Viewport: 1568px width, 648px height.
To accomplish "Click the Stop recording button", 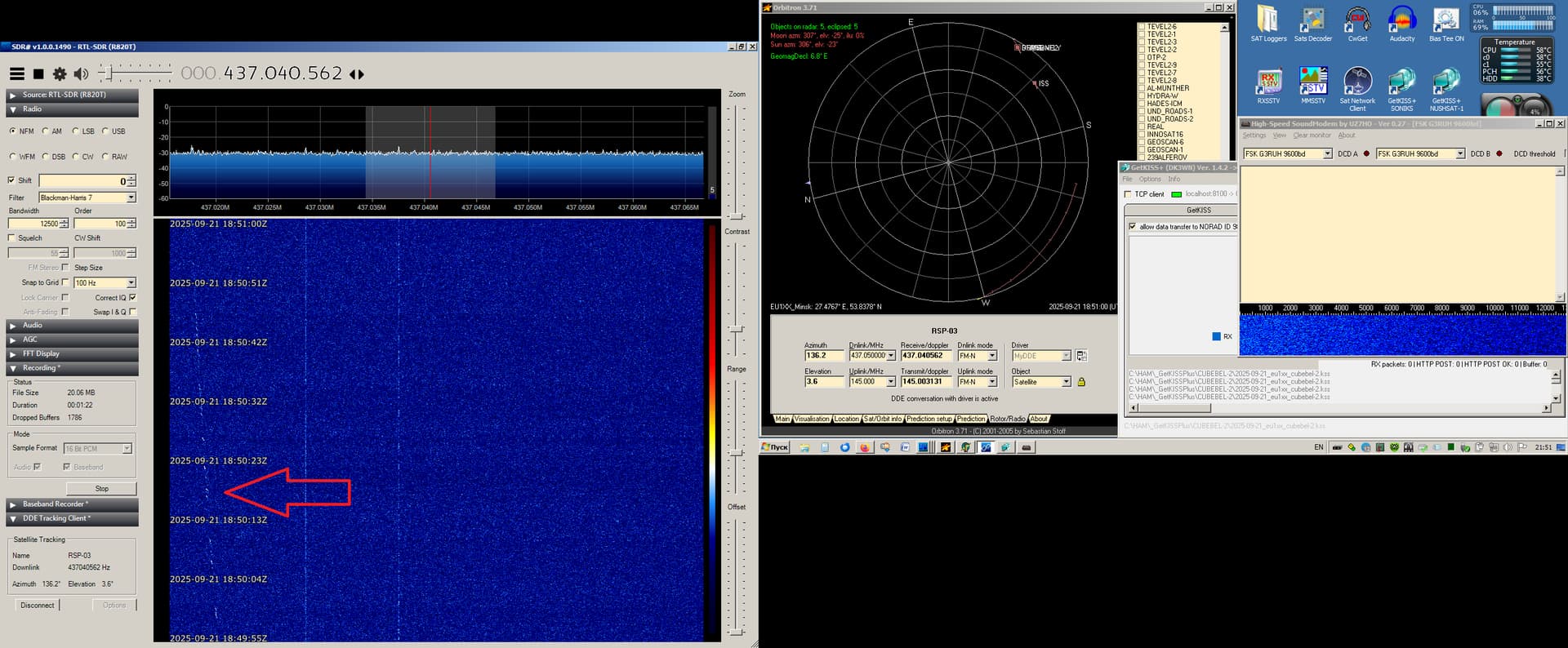I will click(x=101, y=489).
